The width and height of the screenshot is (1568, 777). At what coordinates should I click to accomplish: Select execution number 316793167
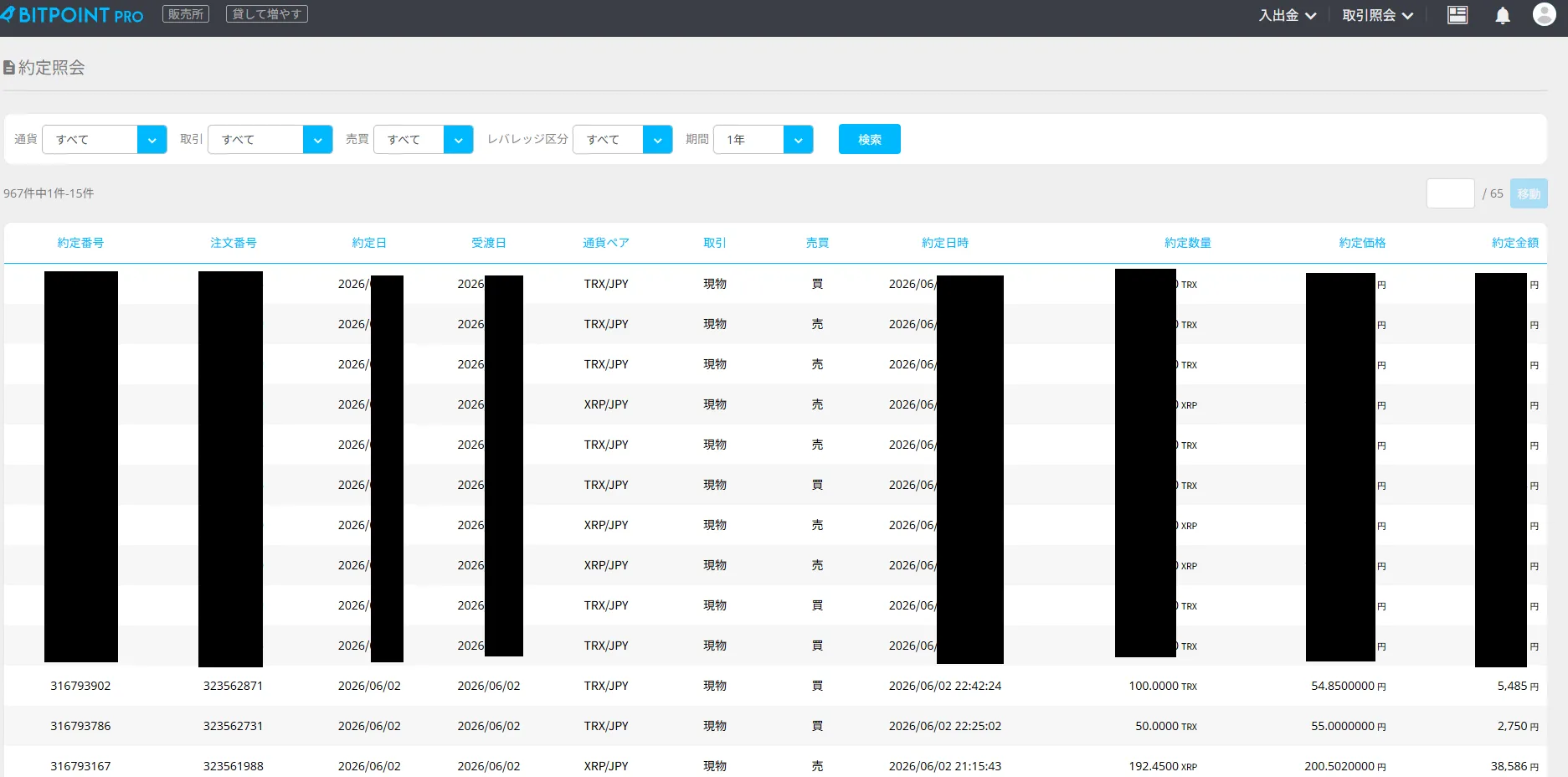click(x=80, y=766)
